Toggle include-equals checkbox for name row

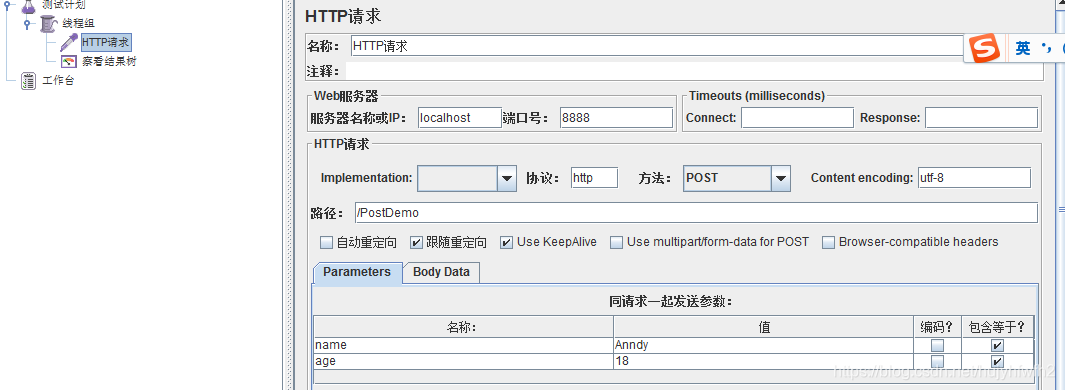click(997, 345)
